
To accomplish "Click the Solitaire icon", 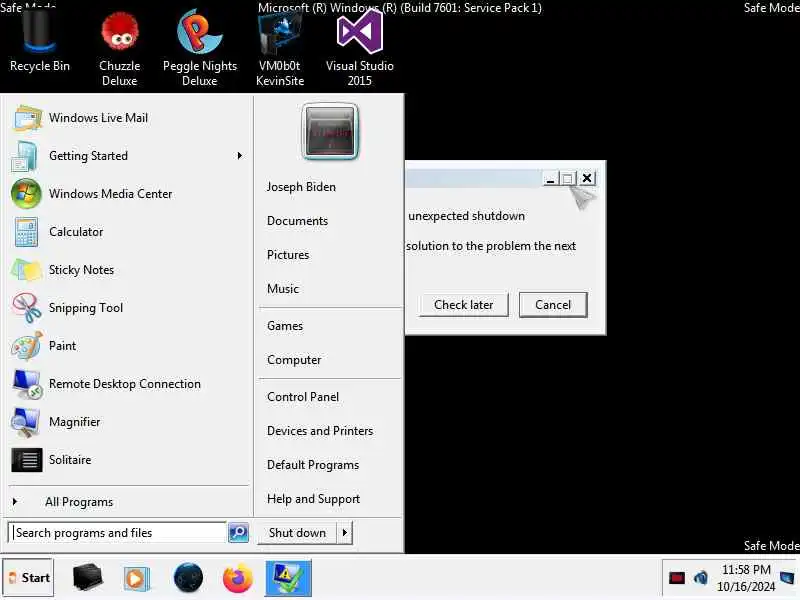I will tap(27, 460).
